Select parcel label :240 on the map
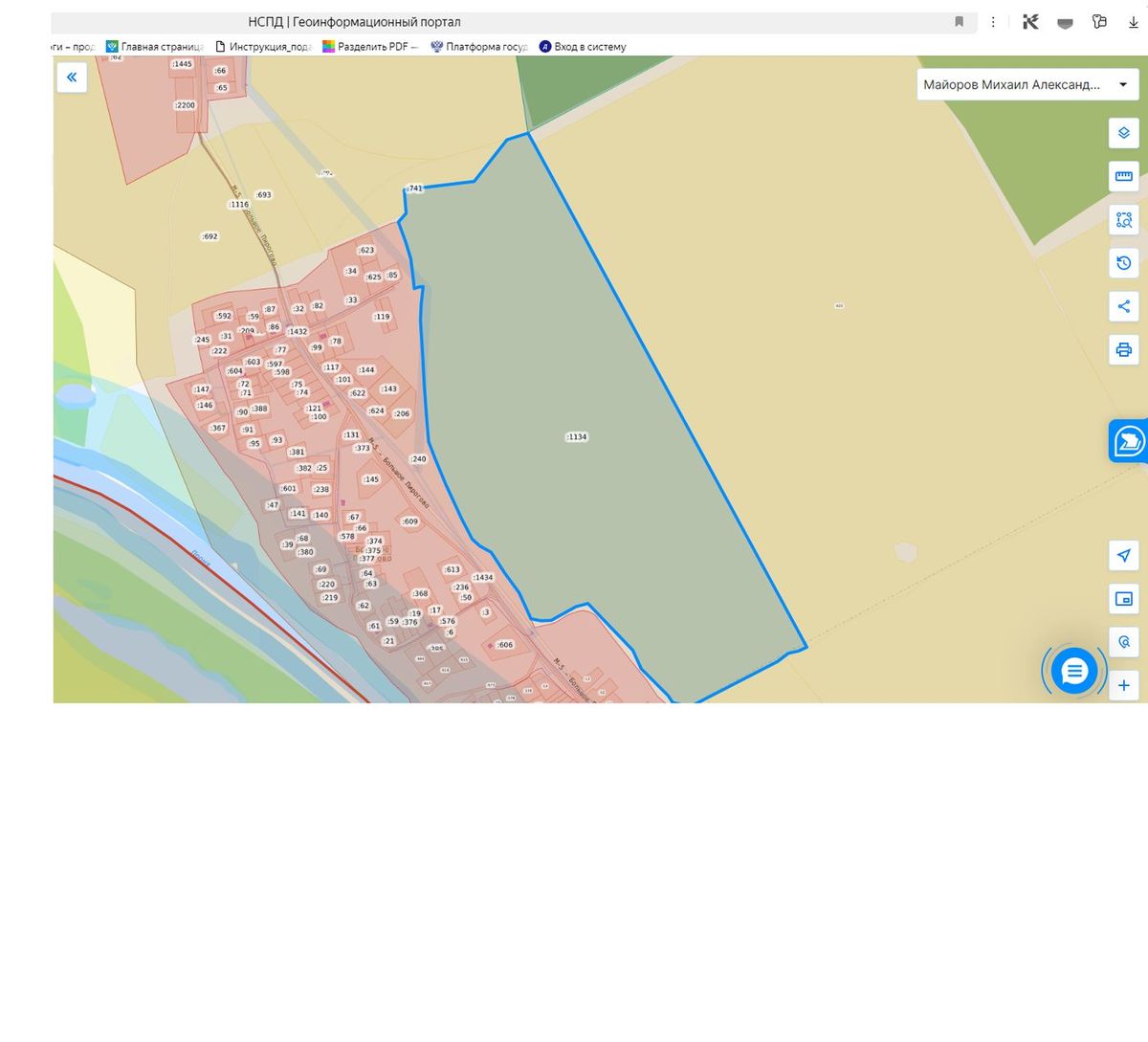Screen dimensions: 1148x1042 pos(418,458)
